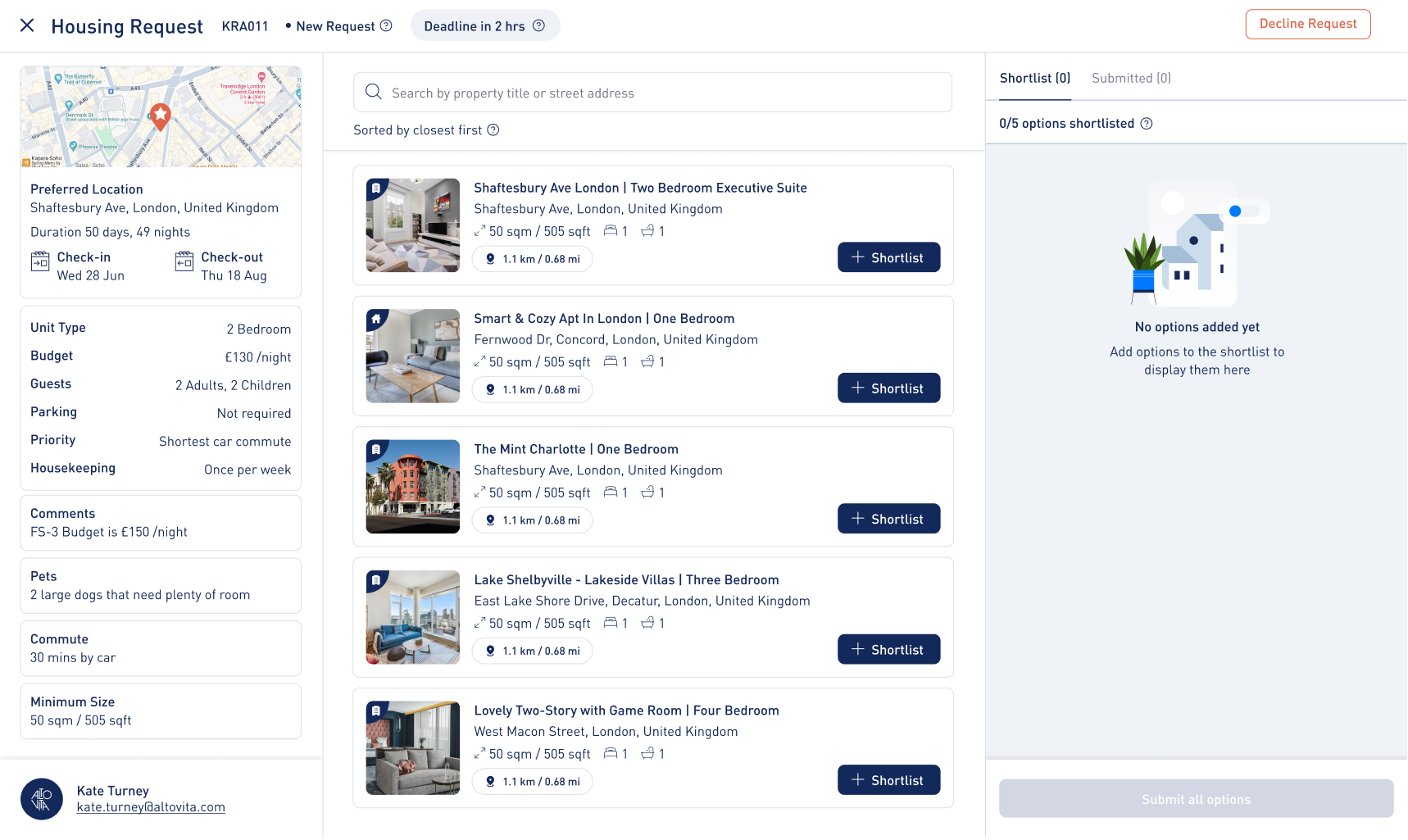
Task: Switch to the Submitted (0) tab
Action: [x=1131, y=78]
